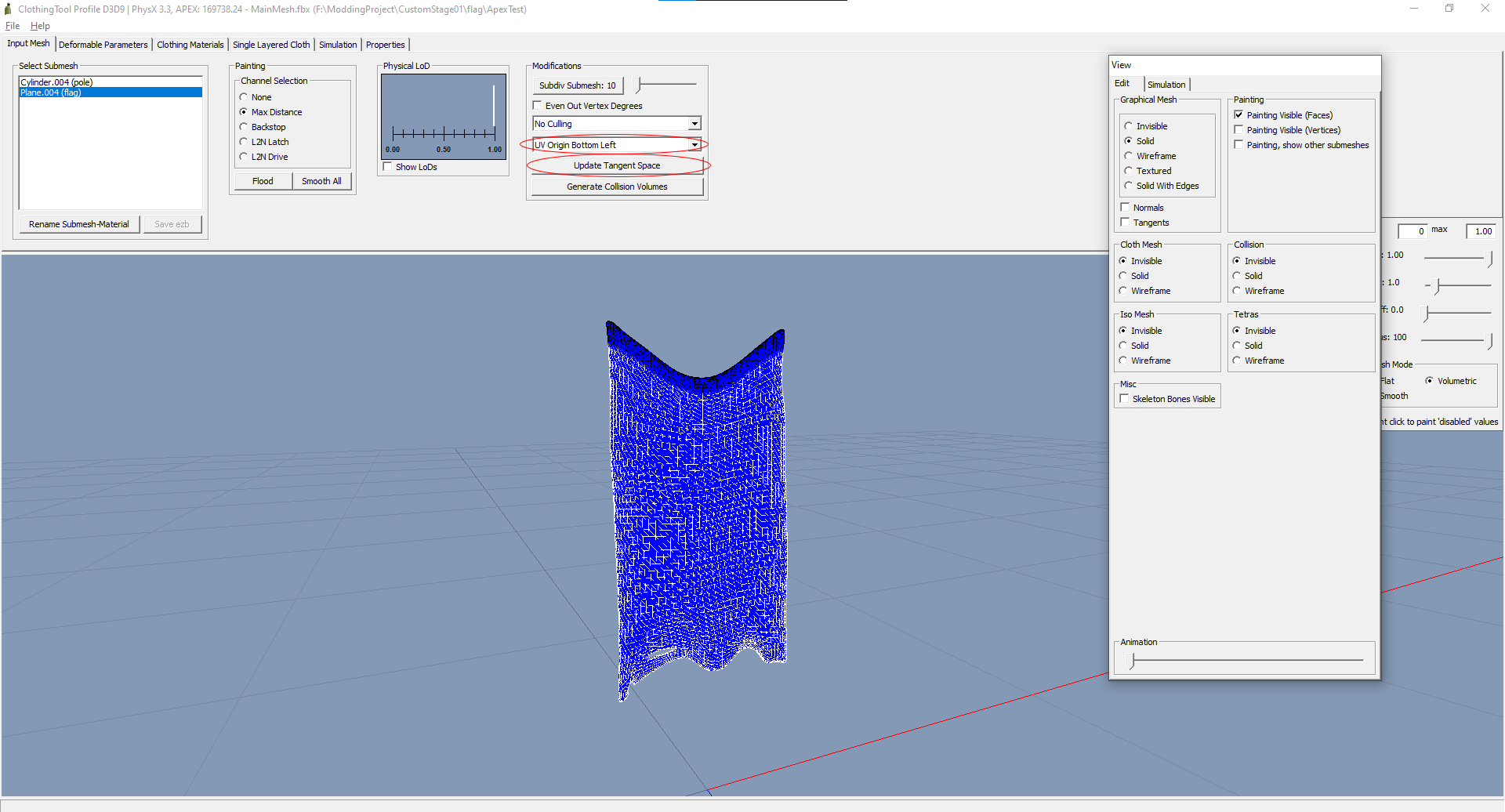Select the Max Distance painting channel
This screenshot has height=812, width=1505.
[270, 112]
